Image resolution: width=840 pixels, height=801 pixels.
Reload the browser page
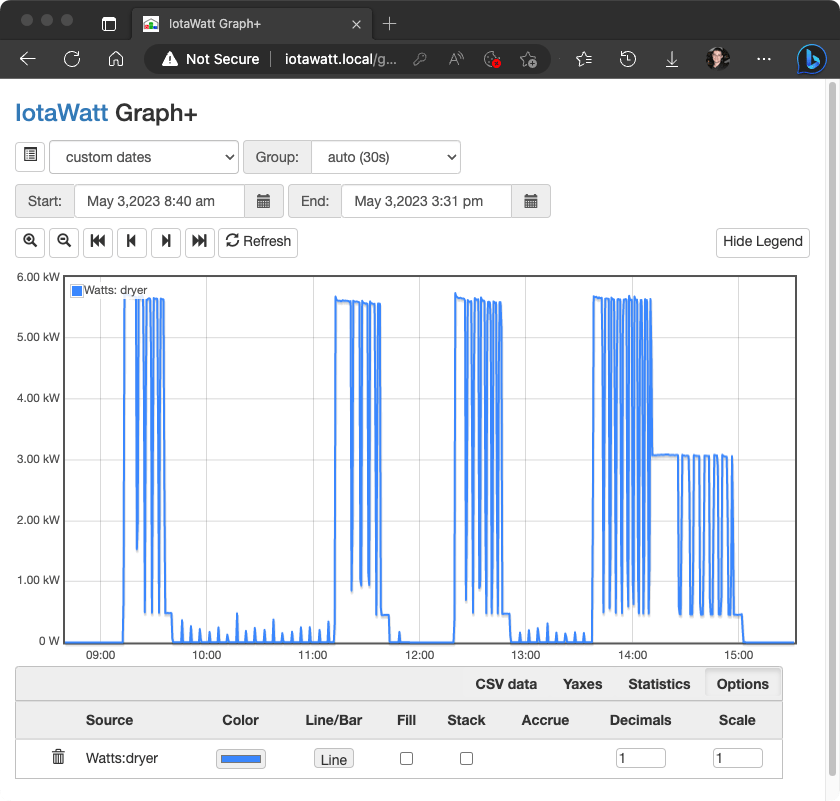pyautogui.click(x=72, y=59)
